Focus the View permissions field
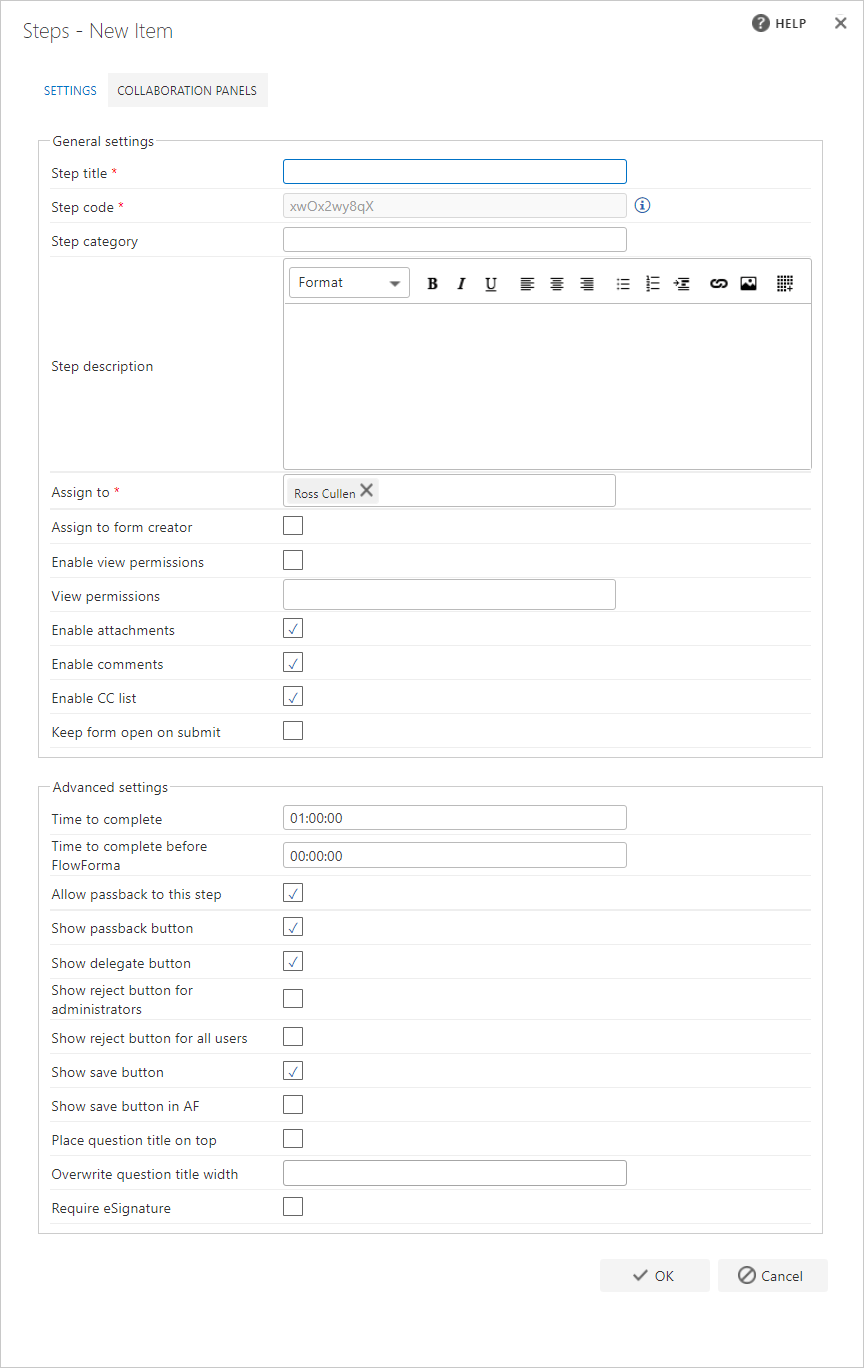 click(x=449, y=594)
